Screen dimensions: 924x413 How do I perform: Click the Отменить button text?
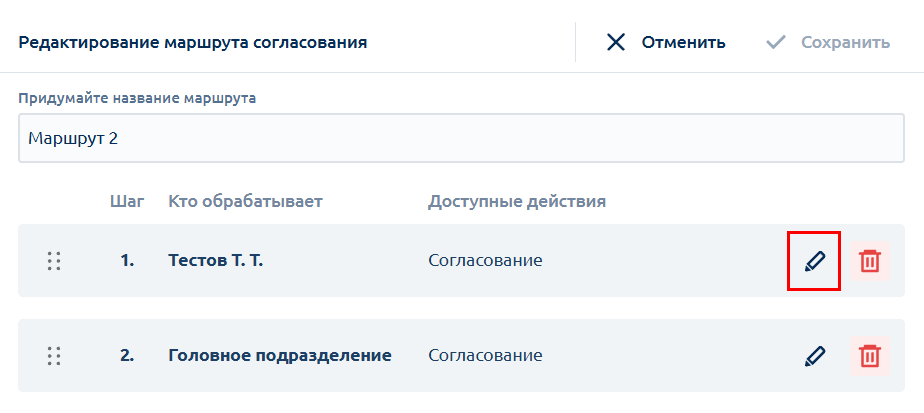[684, 42]
